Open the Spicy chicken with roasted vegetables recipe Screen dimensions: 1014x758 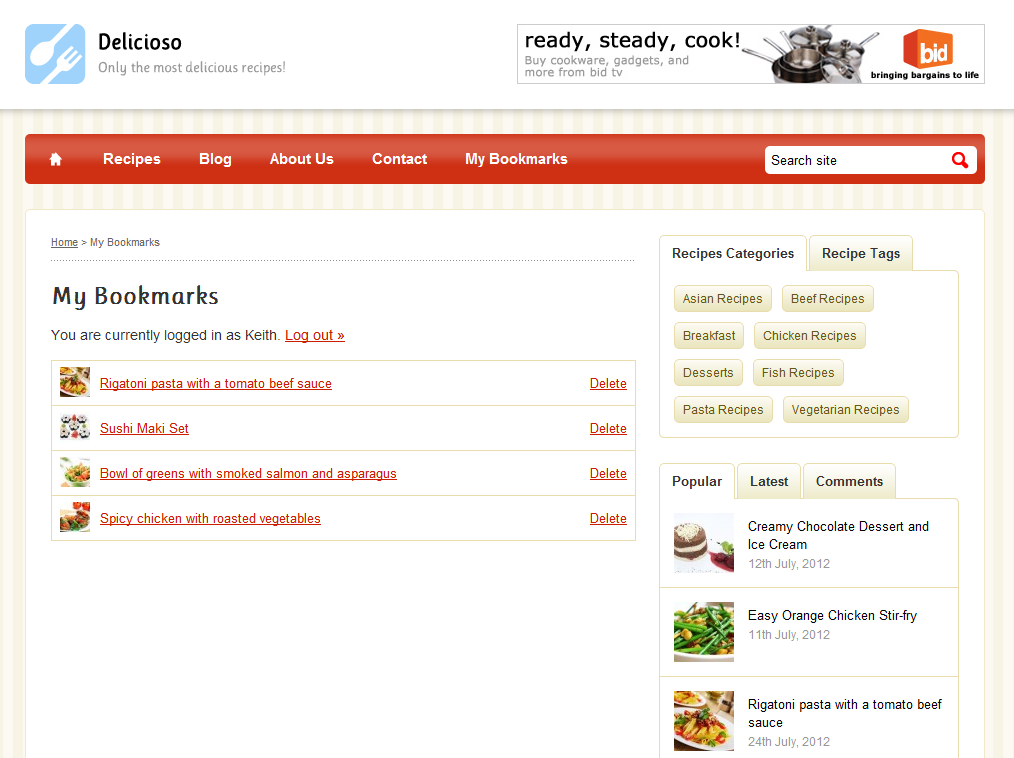pos(210,518)
